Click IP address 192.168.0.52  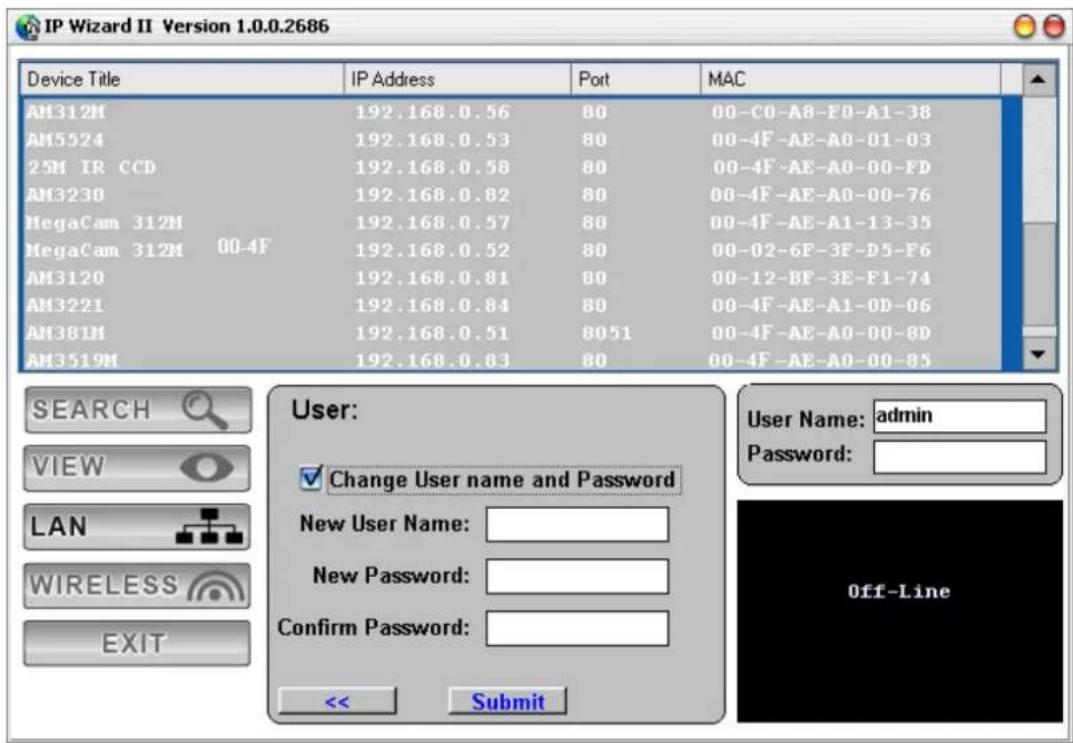coord(432,250)
